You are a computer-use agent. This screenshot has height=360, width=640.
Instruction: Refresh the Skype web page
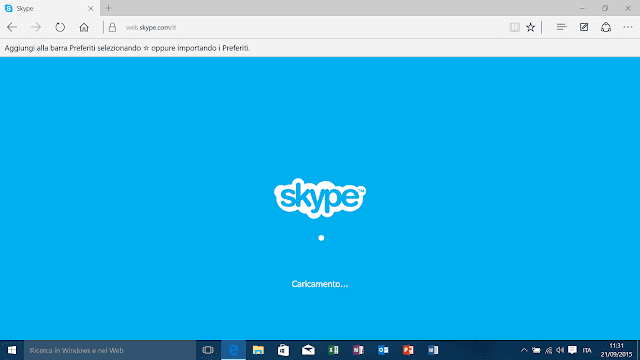click(x=60, y=27)
